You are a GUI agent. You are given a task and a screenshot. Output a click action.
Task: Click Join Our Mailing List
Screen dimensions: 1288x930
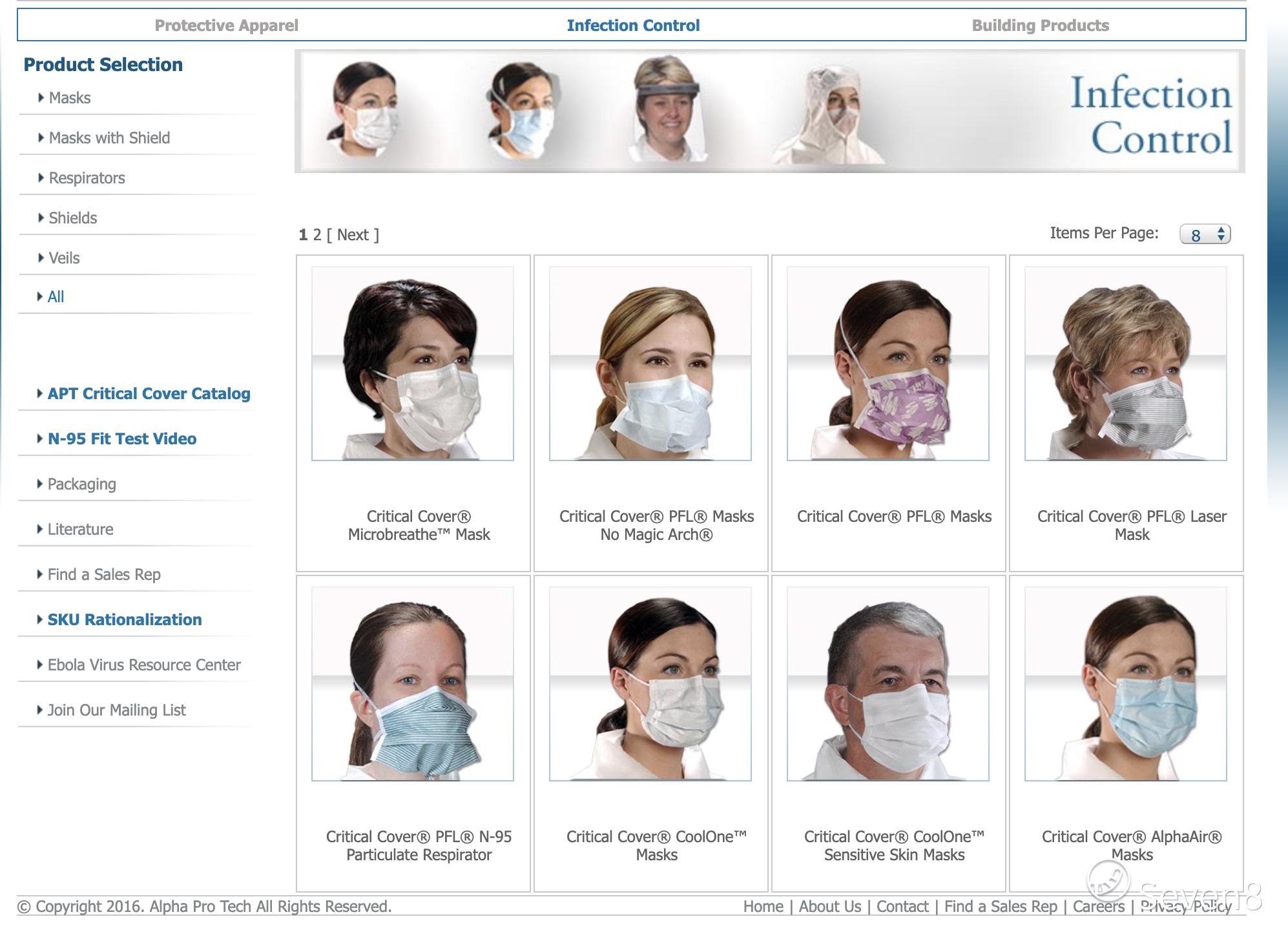(x=116, y=710)
